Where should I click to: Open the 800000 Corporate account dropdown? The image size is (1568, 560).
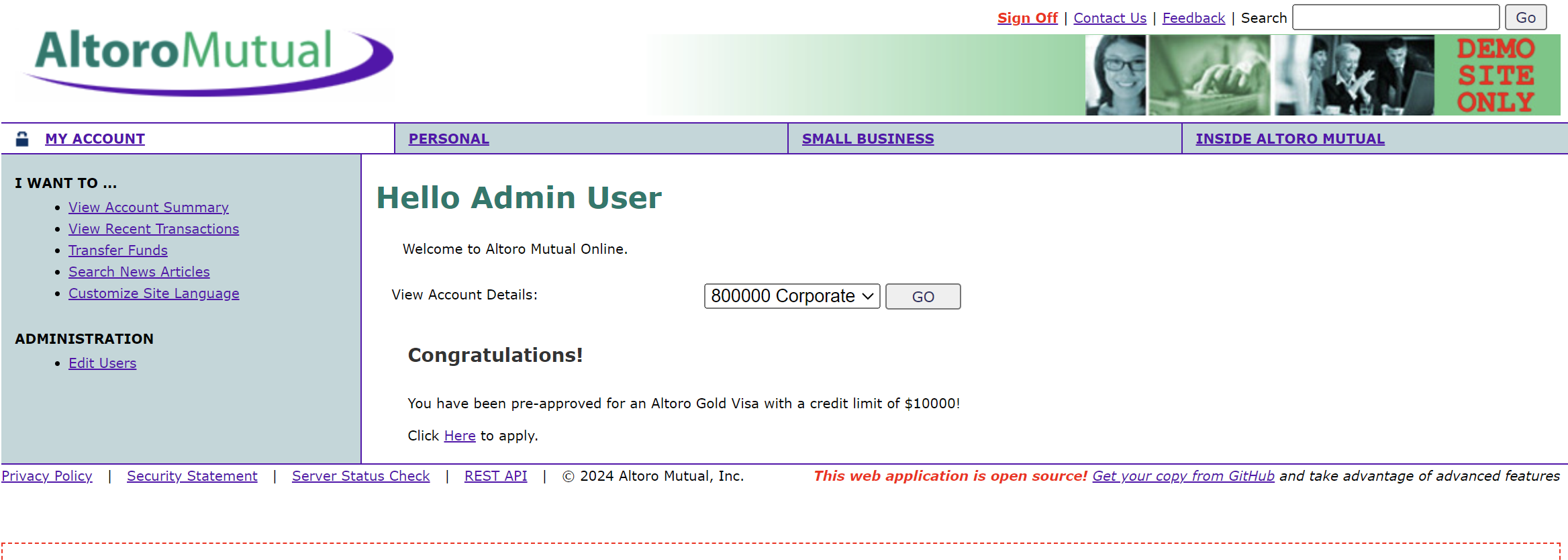792,296
